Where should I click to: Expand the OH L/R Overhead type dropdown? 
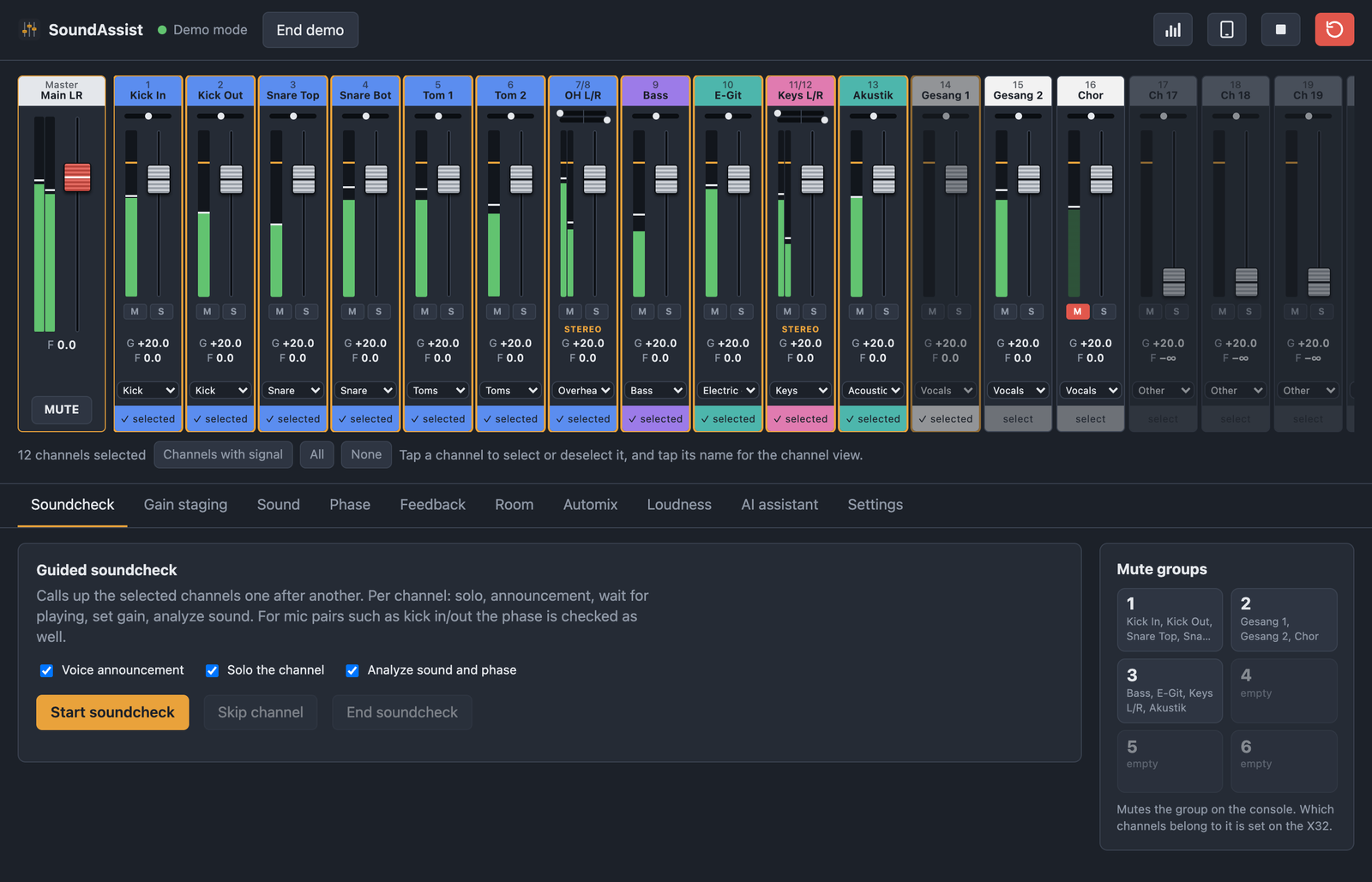583,391
